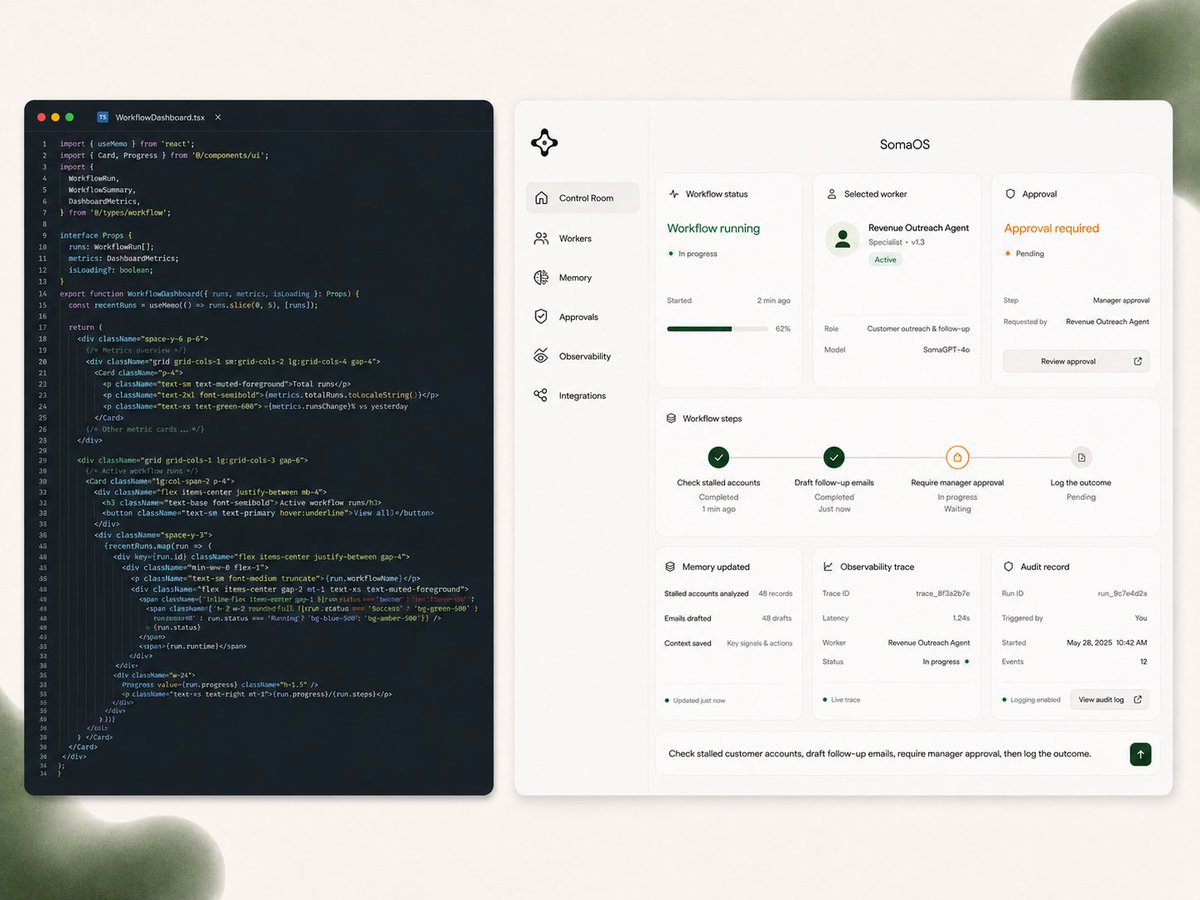The image size is (1200, 900).
Task: Click the Started date May 28, 2025 value
Action: [1107, 643]
